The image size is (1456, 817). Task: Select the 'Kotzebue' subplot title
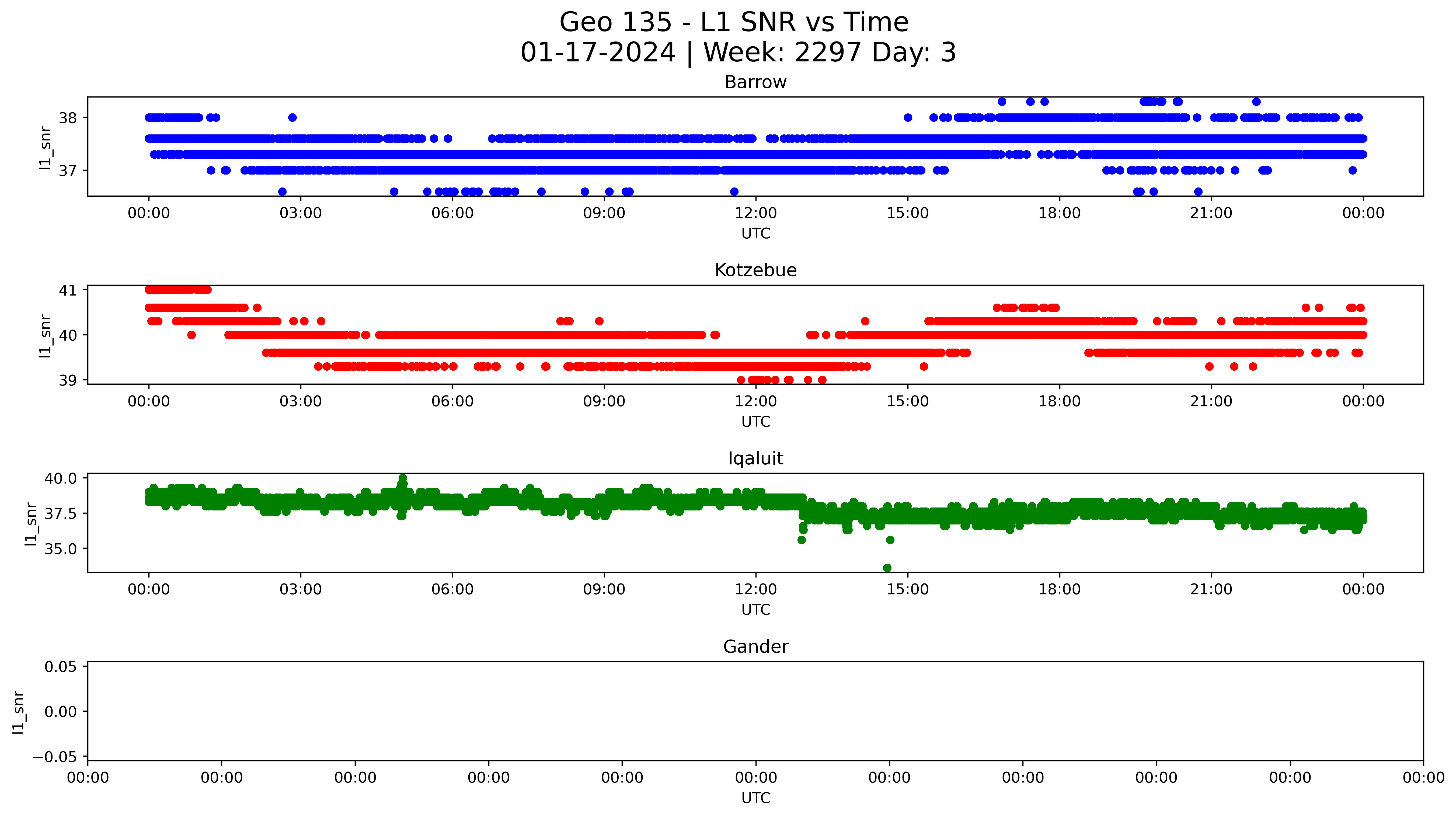756,270
